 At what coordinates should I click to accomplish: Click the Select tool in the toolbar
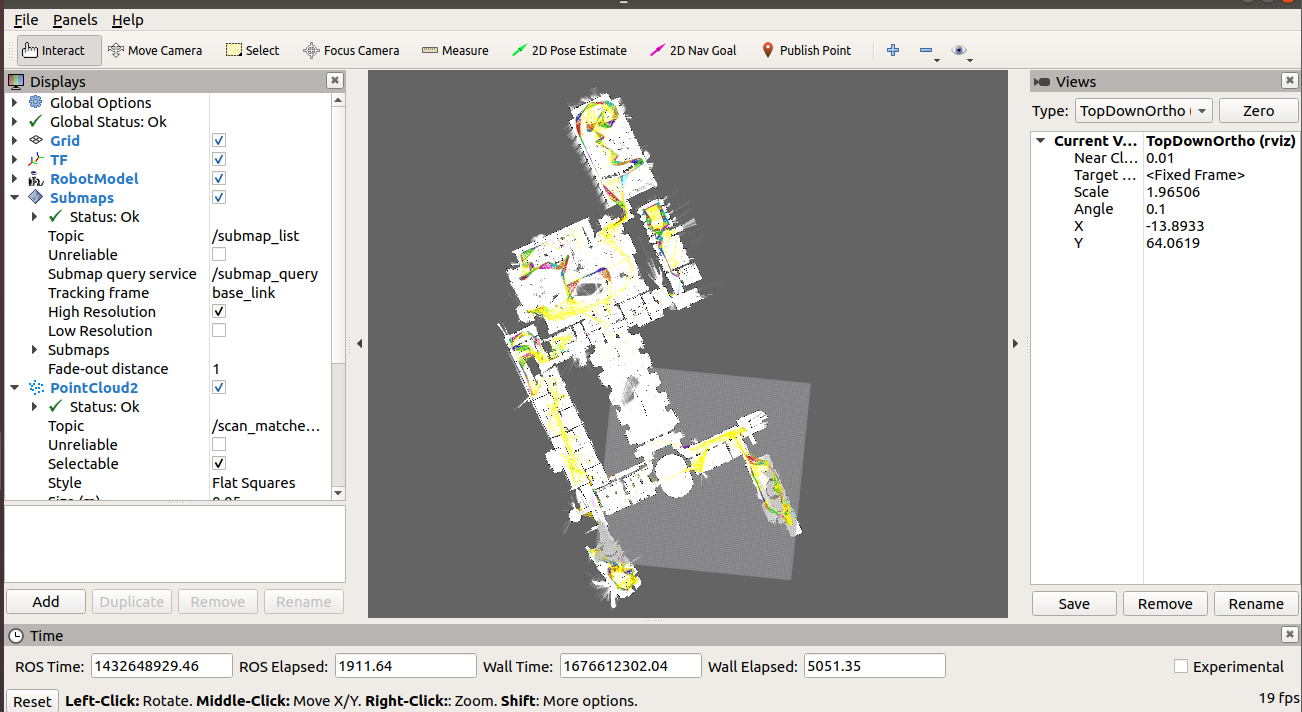pyautogui.click(x=252, y=50)
